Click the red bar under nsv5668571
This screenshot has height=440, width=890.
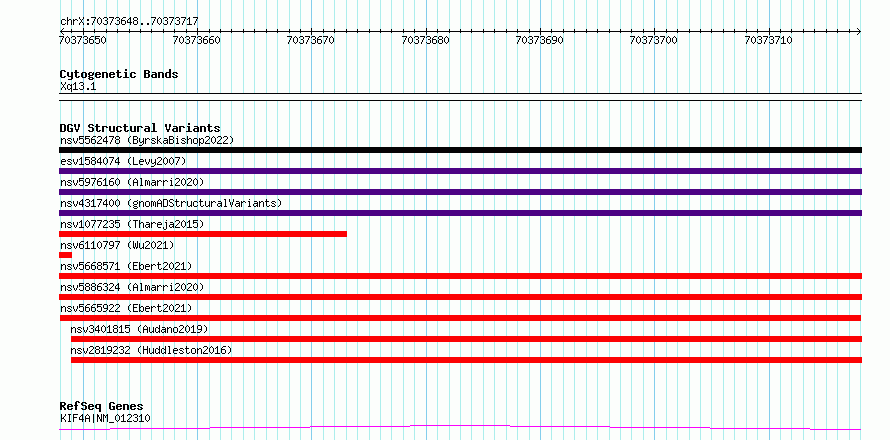coord(460,276)
